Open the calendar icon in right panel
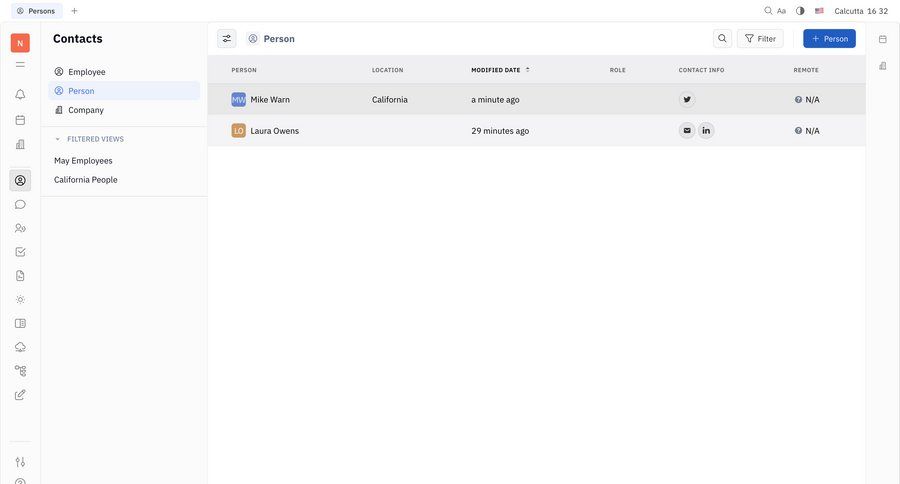Screen dimensions: 900x484 [x=883, y=39]
